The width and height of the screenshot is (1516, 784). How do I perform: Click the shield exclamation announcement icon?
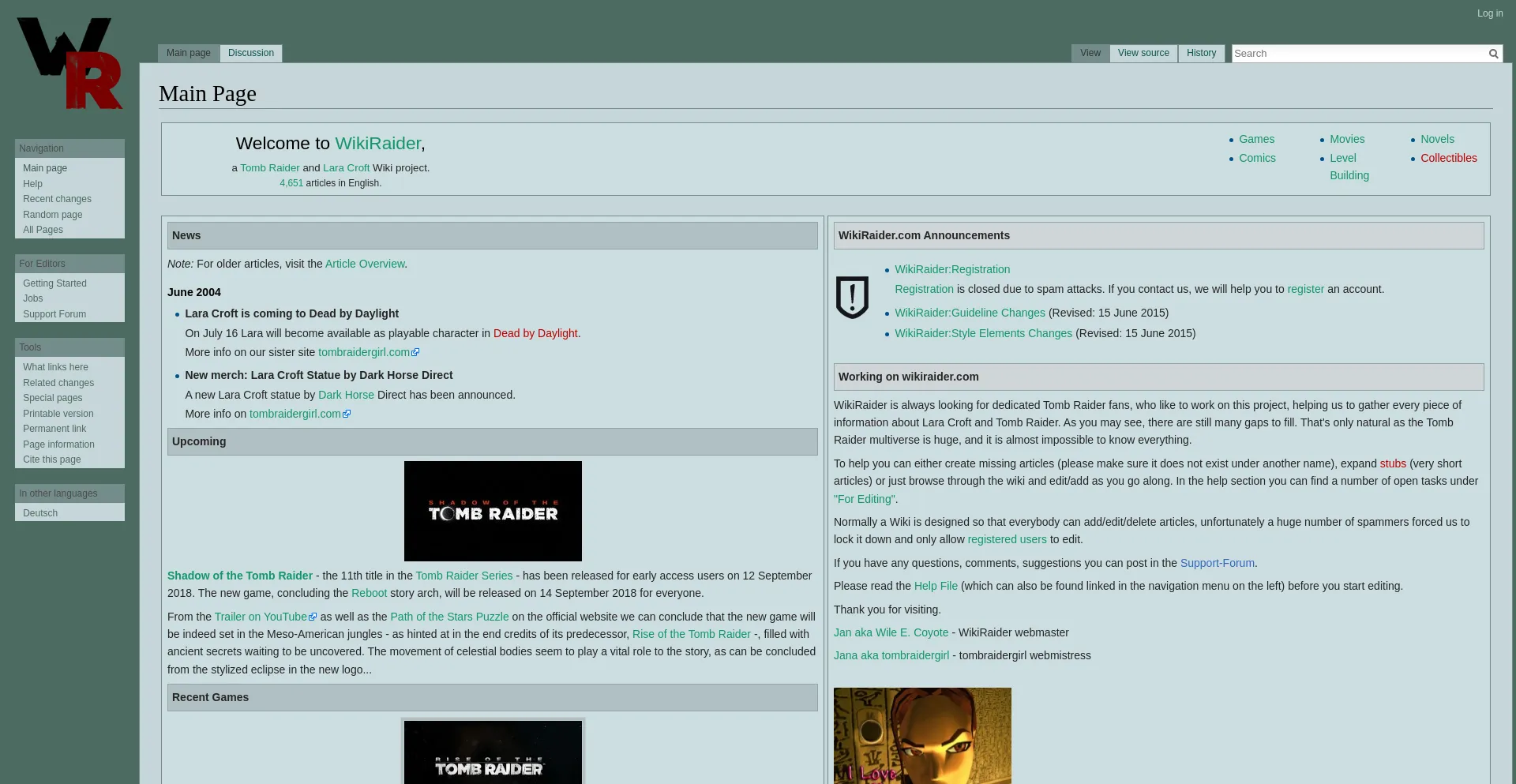click(852, 298)
